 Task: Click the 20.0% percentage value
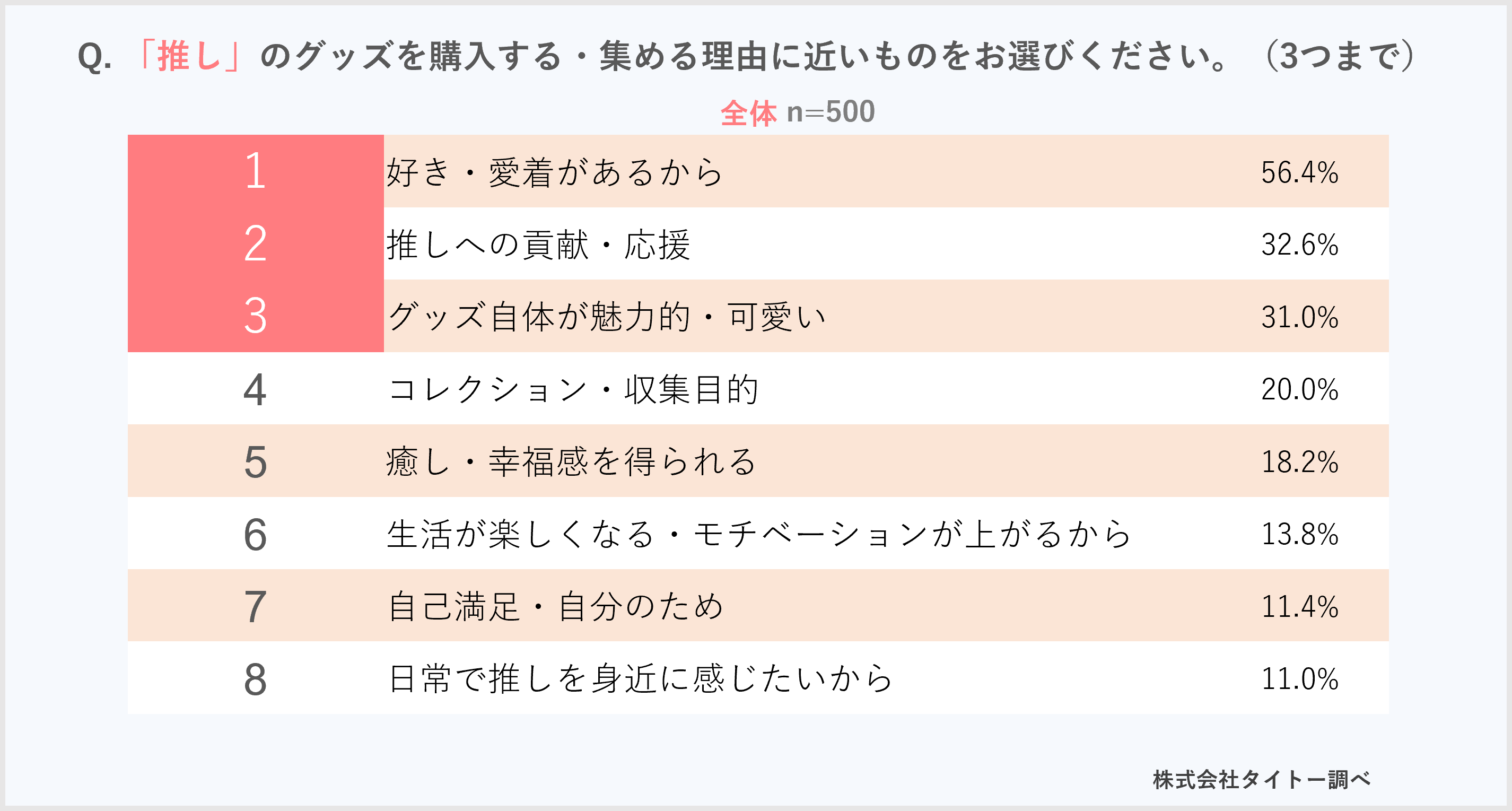pyautogui.click(x=1299, y=390)
